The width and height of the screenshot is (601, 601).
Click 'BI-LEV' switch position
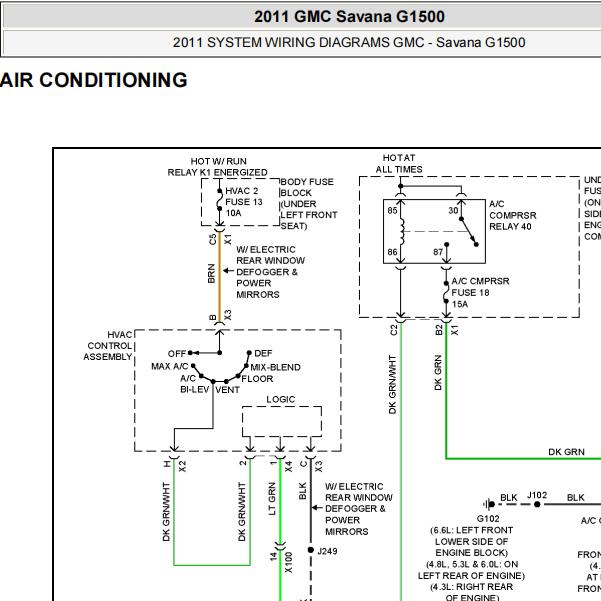[195, 390]
